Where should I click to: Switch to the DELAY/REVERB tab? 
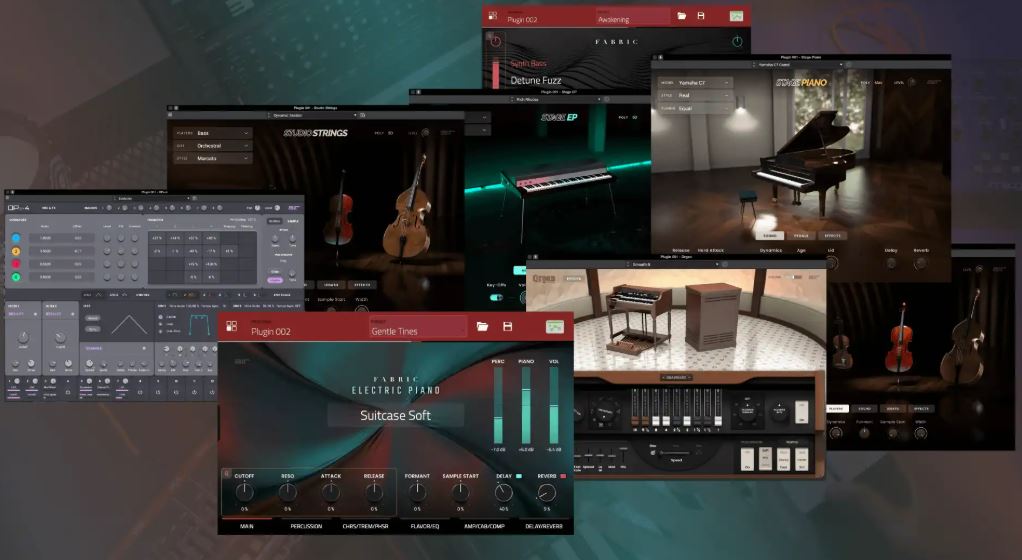544,526
